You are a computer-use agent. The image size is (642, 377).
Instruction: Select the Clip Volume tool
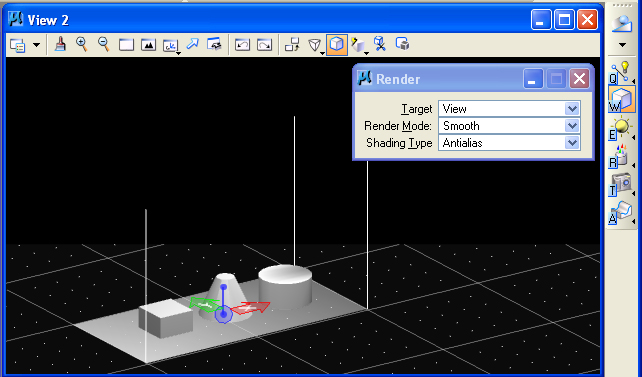pos(380,44)
